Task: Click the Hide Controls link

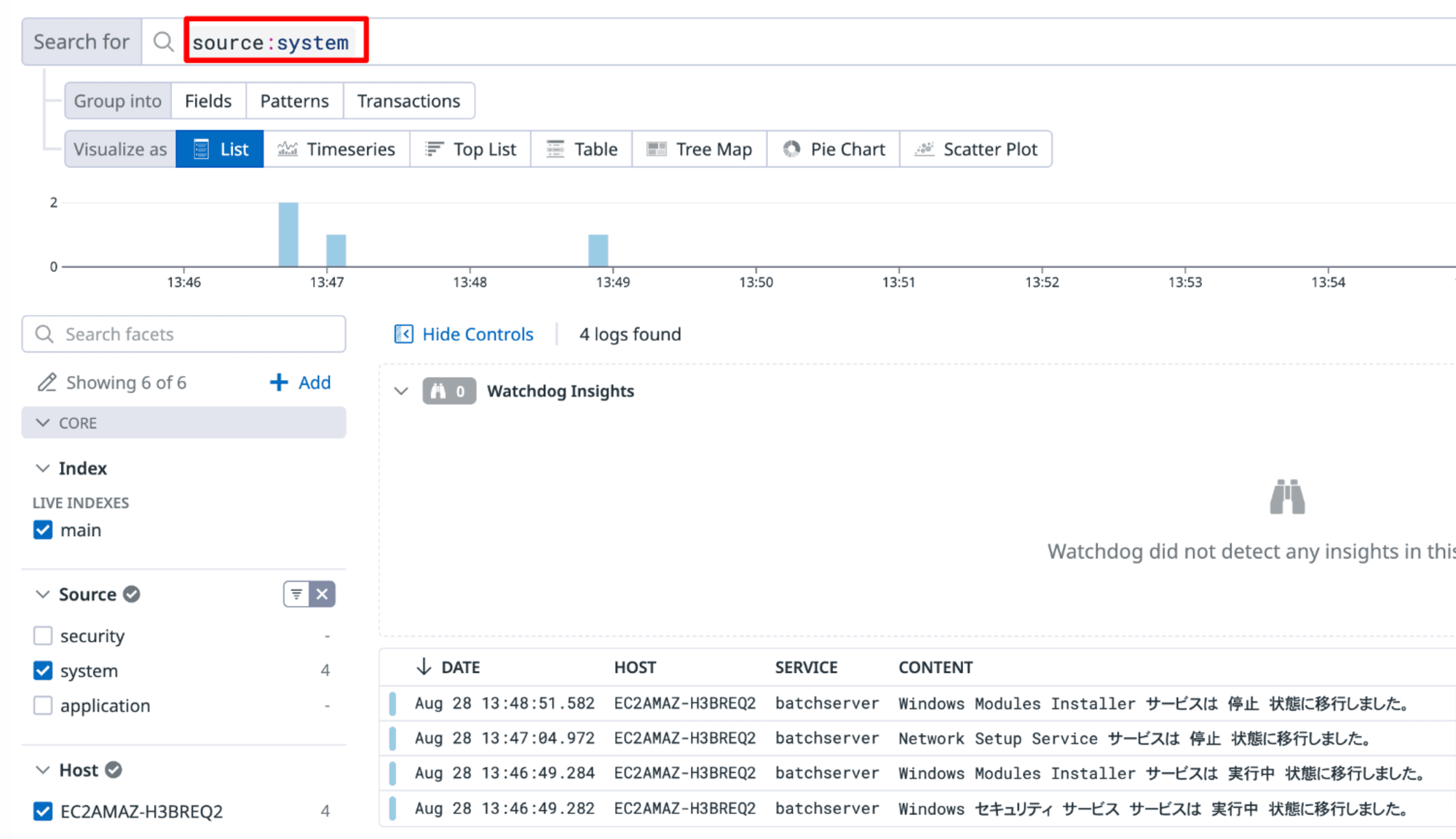Action: (478, 334)
